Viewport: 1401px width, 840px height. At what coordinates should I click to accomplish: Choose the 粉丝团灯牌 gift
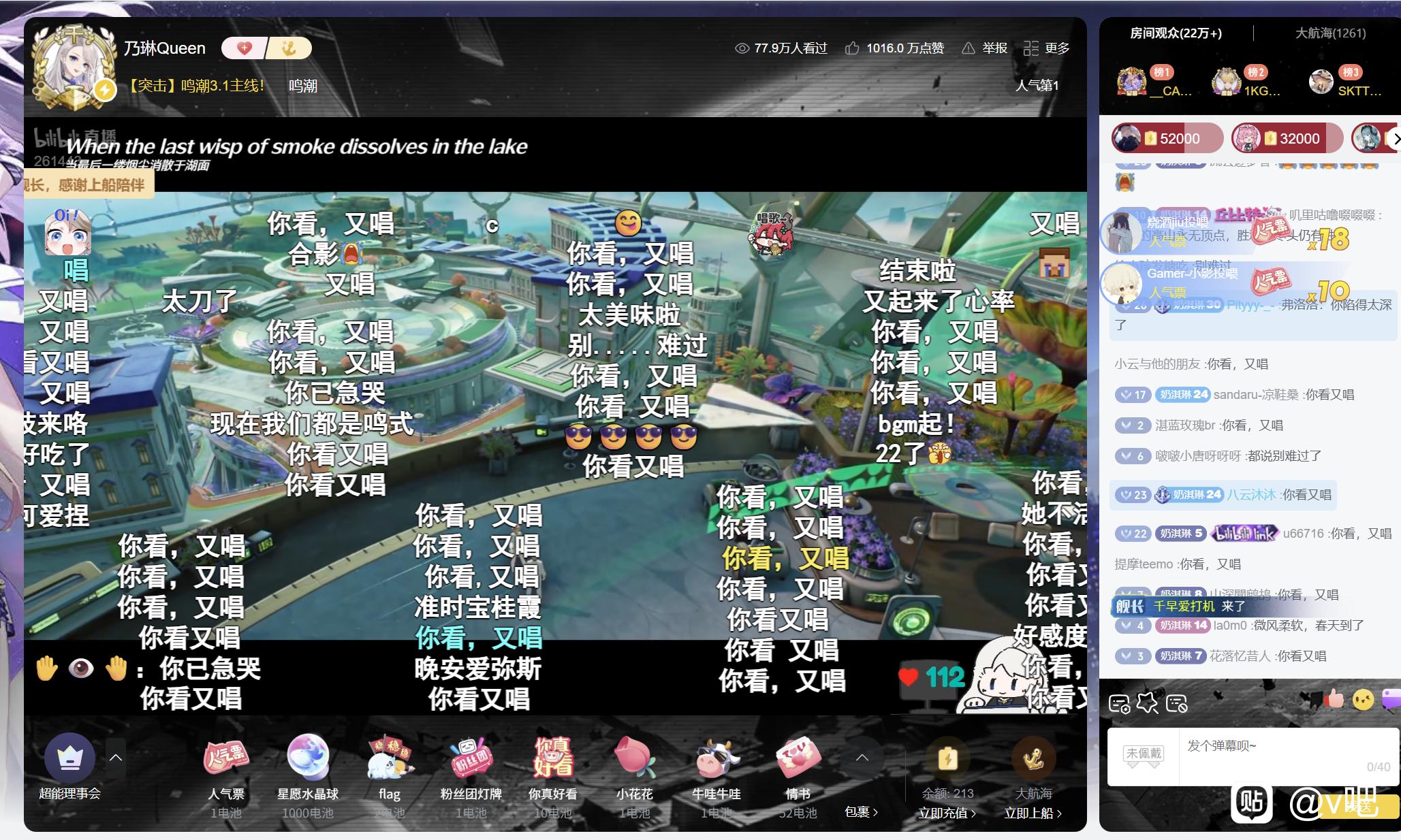coord(471,758)
